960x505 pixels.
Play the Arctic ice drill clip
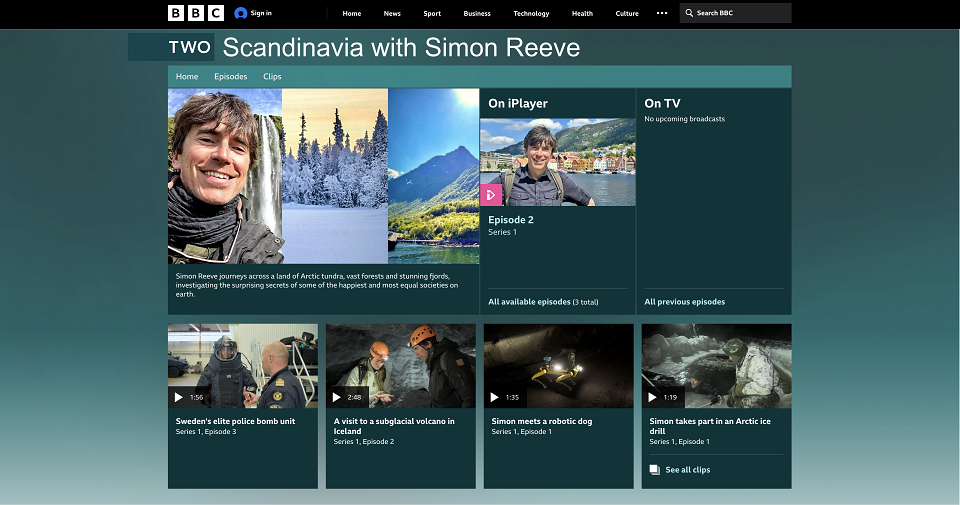click(653, 397)
